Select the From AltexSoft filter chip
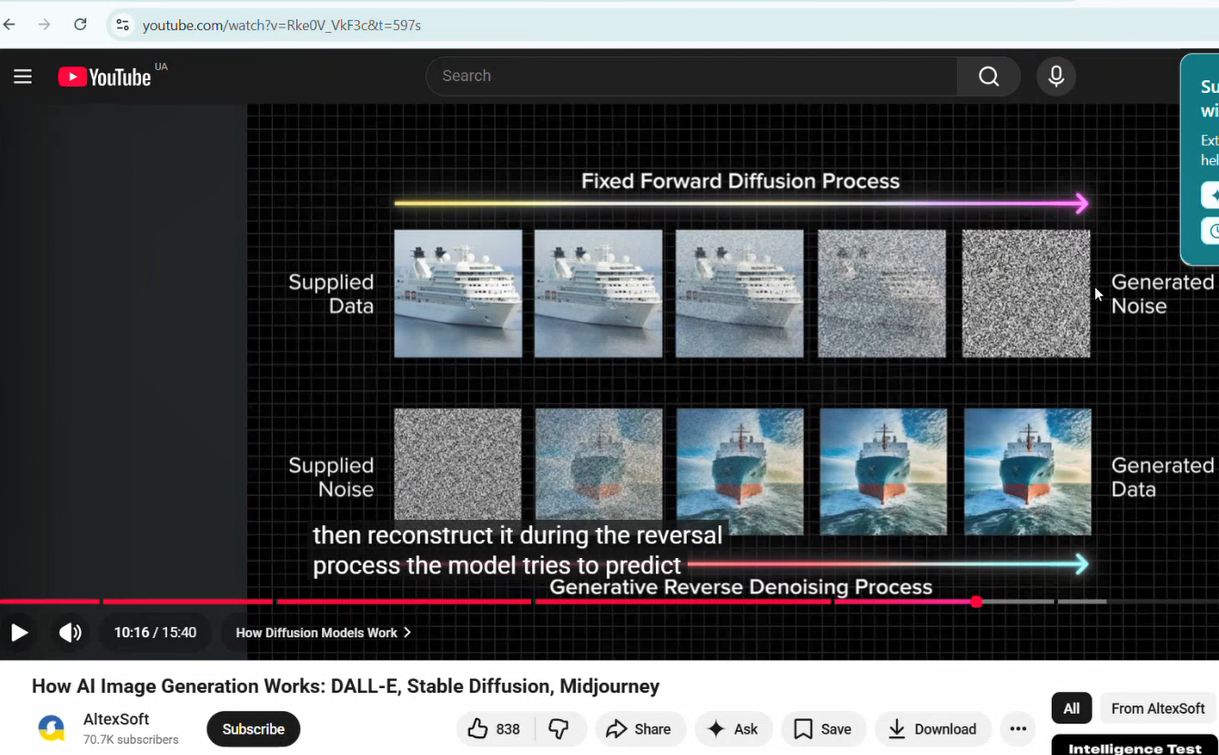The width and height of the screenshot is (1219, 755). pyautogui.click(x=1157, y=708)
